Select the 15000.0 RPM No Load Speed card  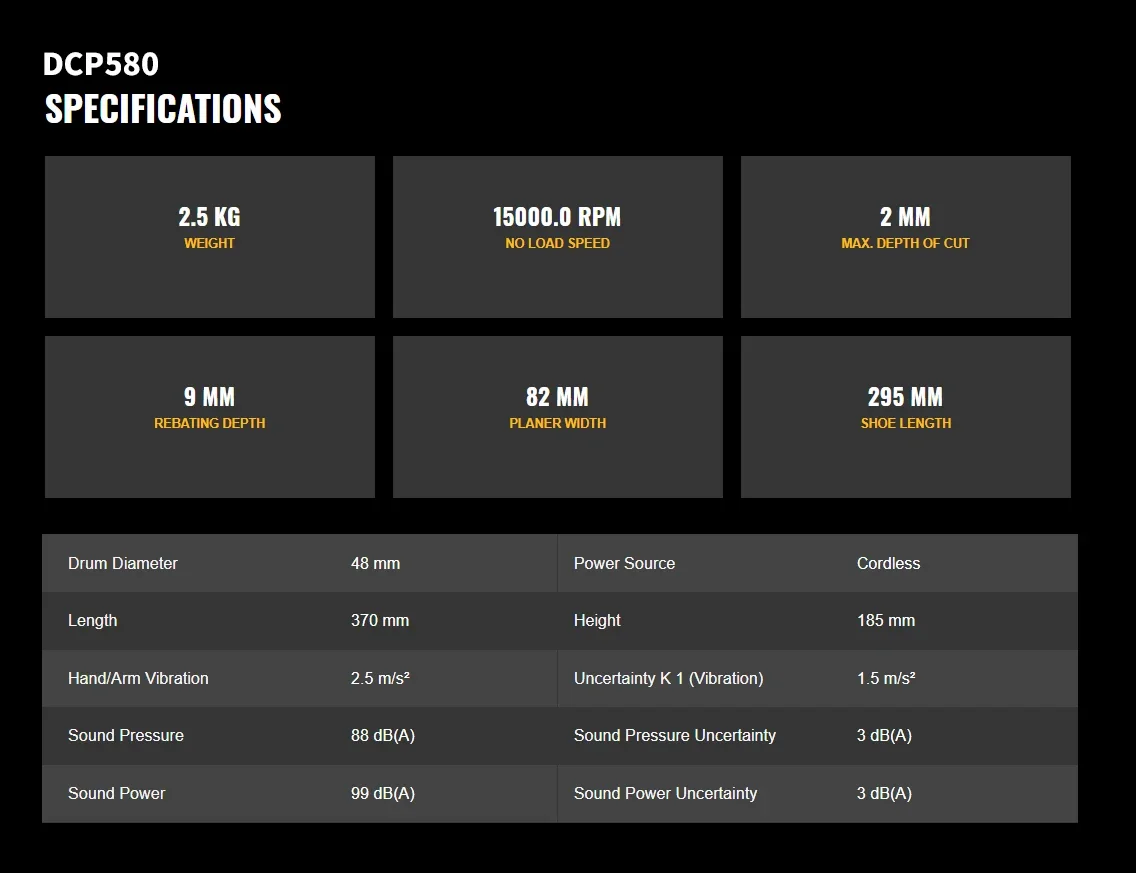(558, 237)
